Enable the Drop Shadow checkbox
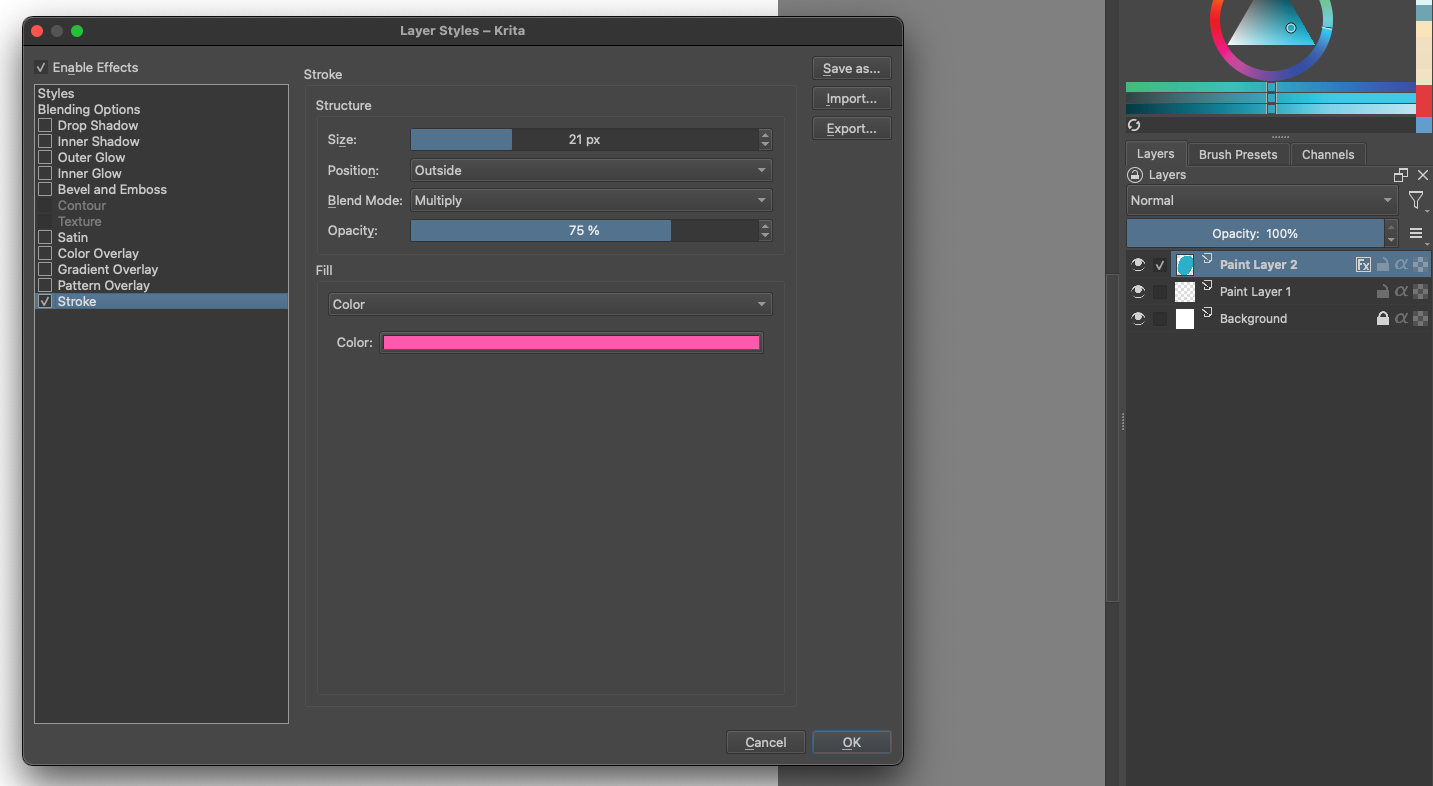Image resolution: width=1433 pixels, height=786 pixels. (45, 126)
